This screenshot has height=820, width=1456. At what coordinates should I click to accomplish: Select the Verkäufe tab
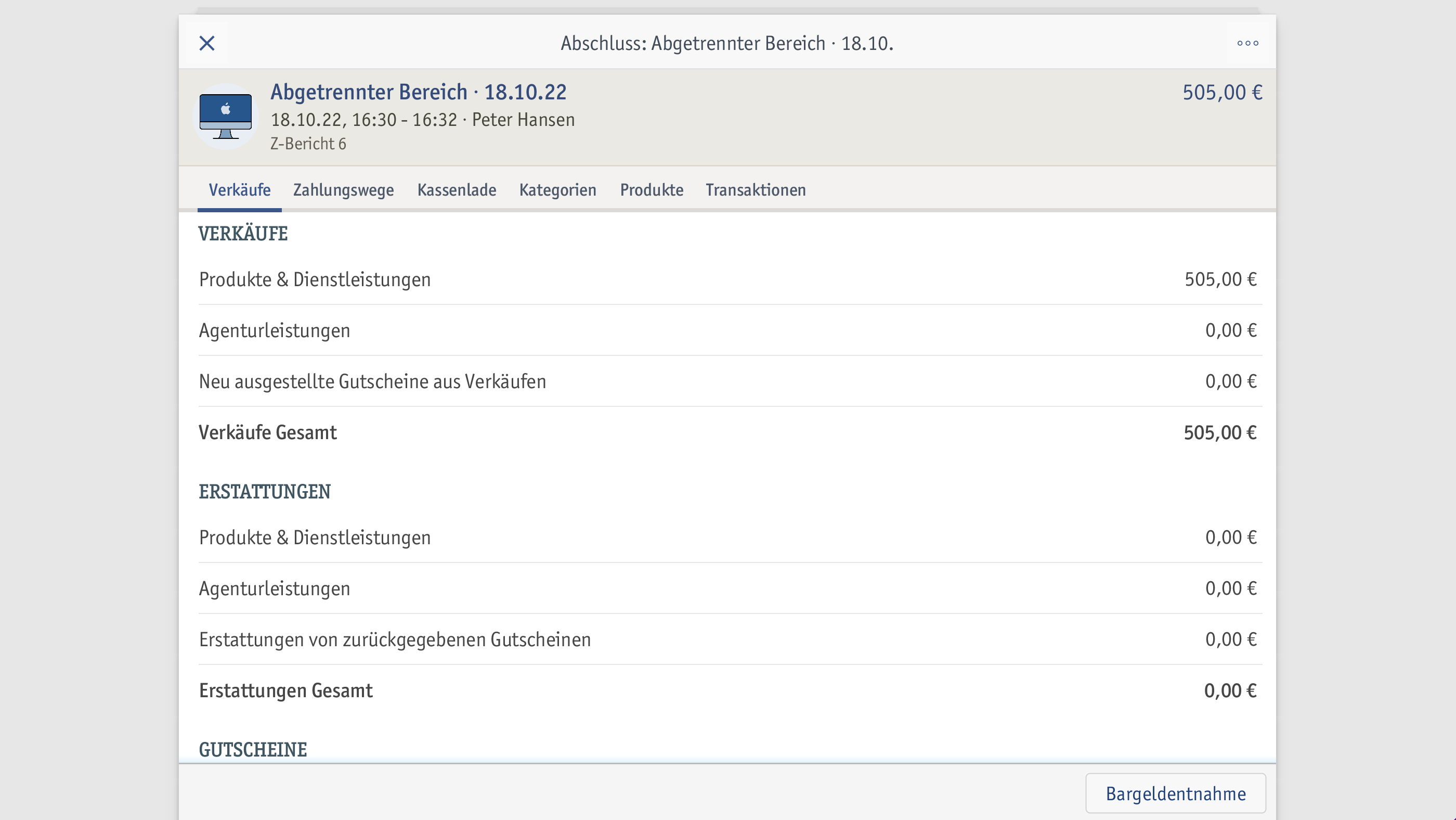[240, 190]
